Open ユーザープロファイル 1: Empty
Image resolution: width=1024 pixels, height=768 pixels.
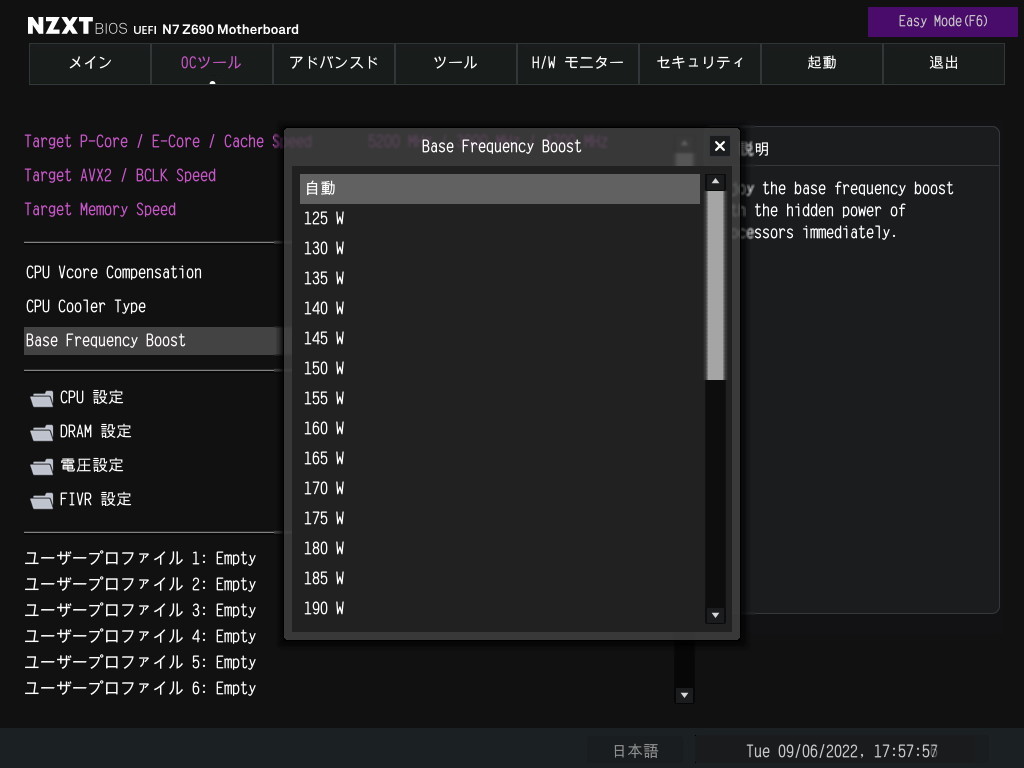pyautogui.click(x=140, y=558)
